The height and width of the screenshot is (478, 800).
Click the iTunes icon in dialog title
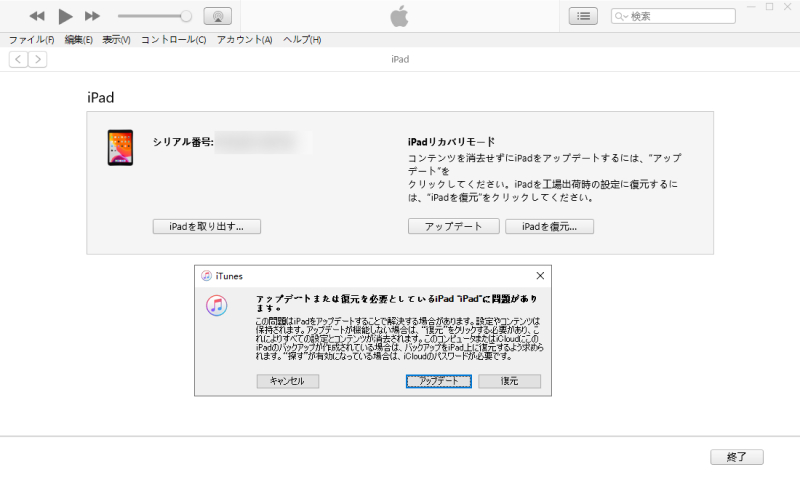click(206, 276)
